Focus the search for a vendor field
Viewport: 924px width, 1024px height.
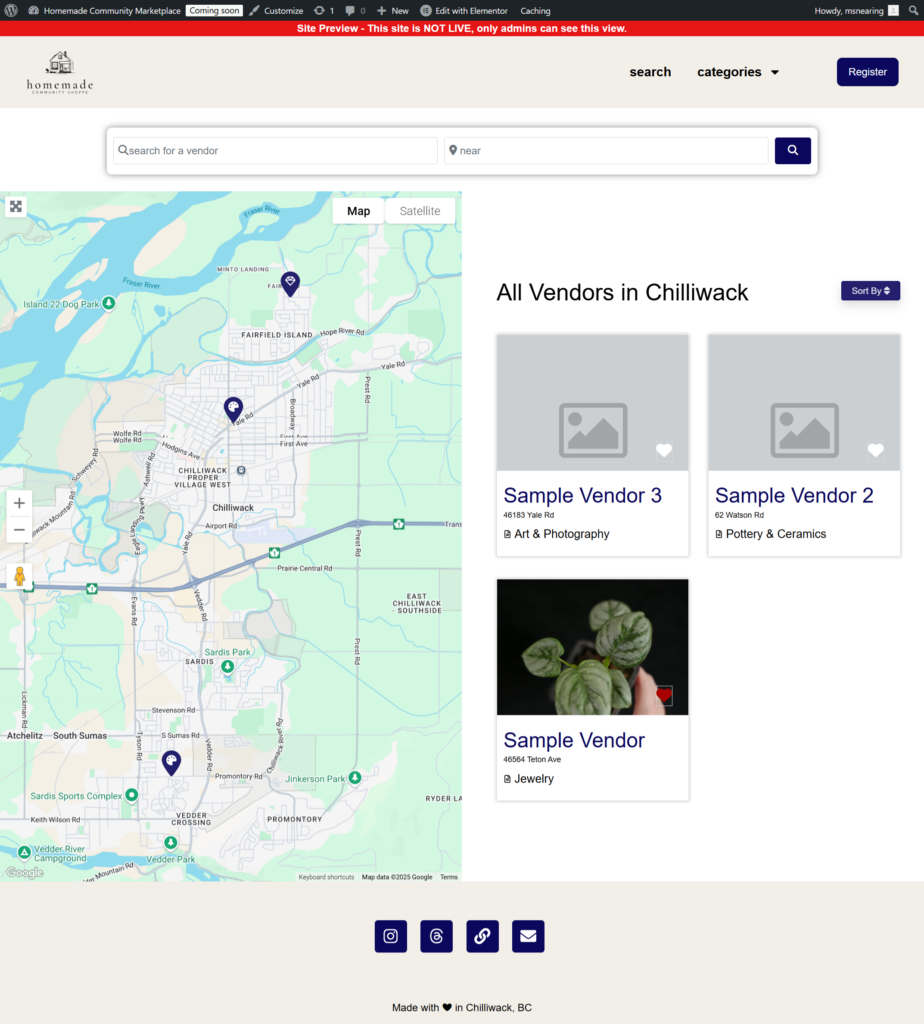point(276,151)
